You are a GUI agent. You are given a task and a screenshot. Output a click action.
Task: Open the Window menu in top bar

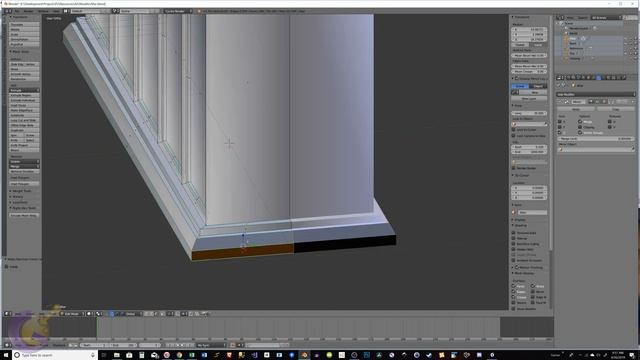[43, 11]
